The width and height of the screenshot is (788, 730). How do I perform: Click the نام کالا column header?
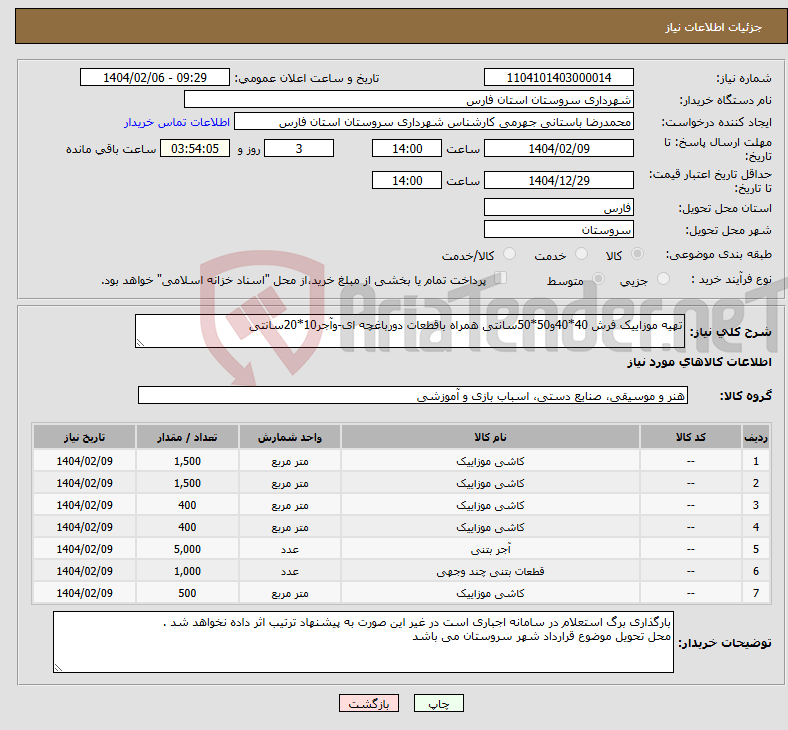(490, 437)
